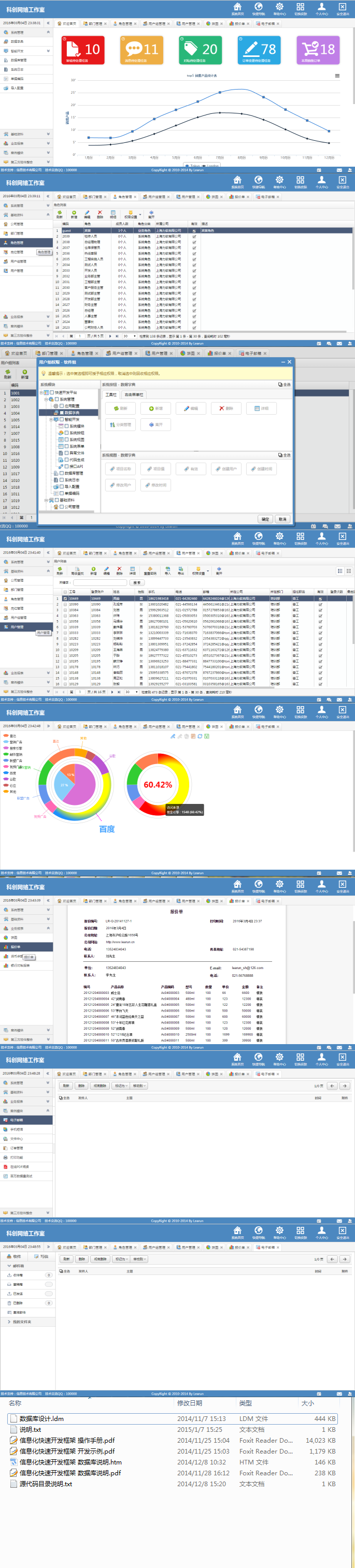The image size is (355, 1568).
Task: Tick 数据字典 checkbox in permission tree
Action: pos(62,413)
